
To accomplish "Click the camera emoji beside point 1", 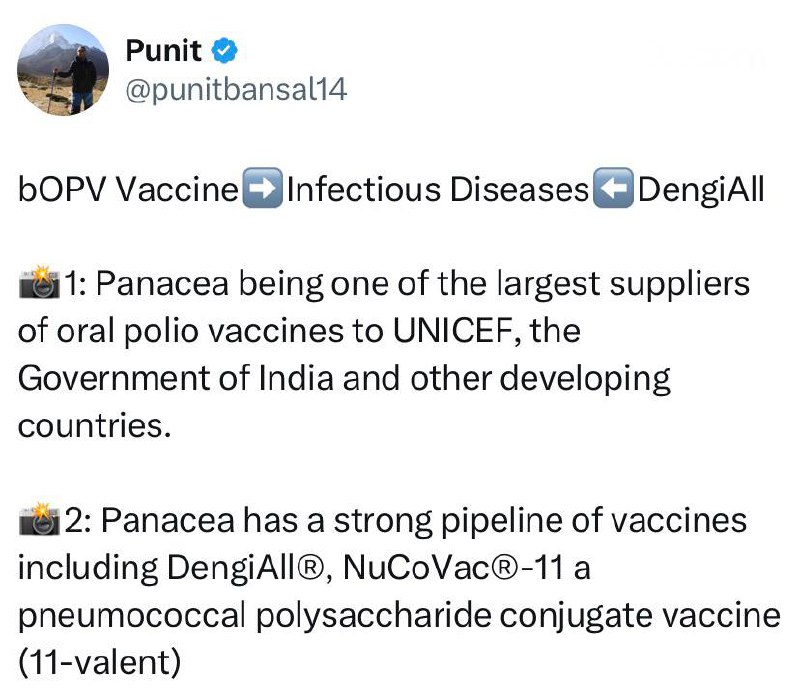I will pos(39,286).
